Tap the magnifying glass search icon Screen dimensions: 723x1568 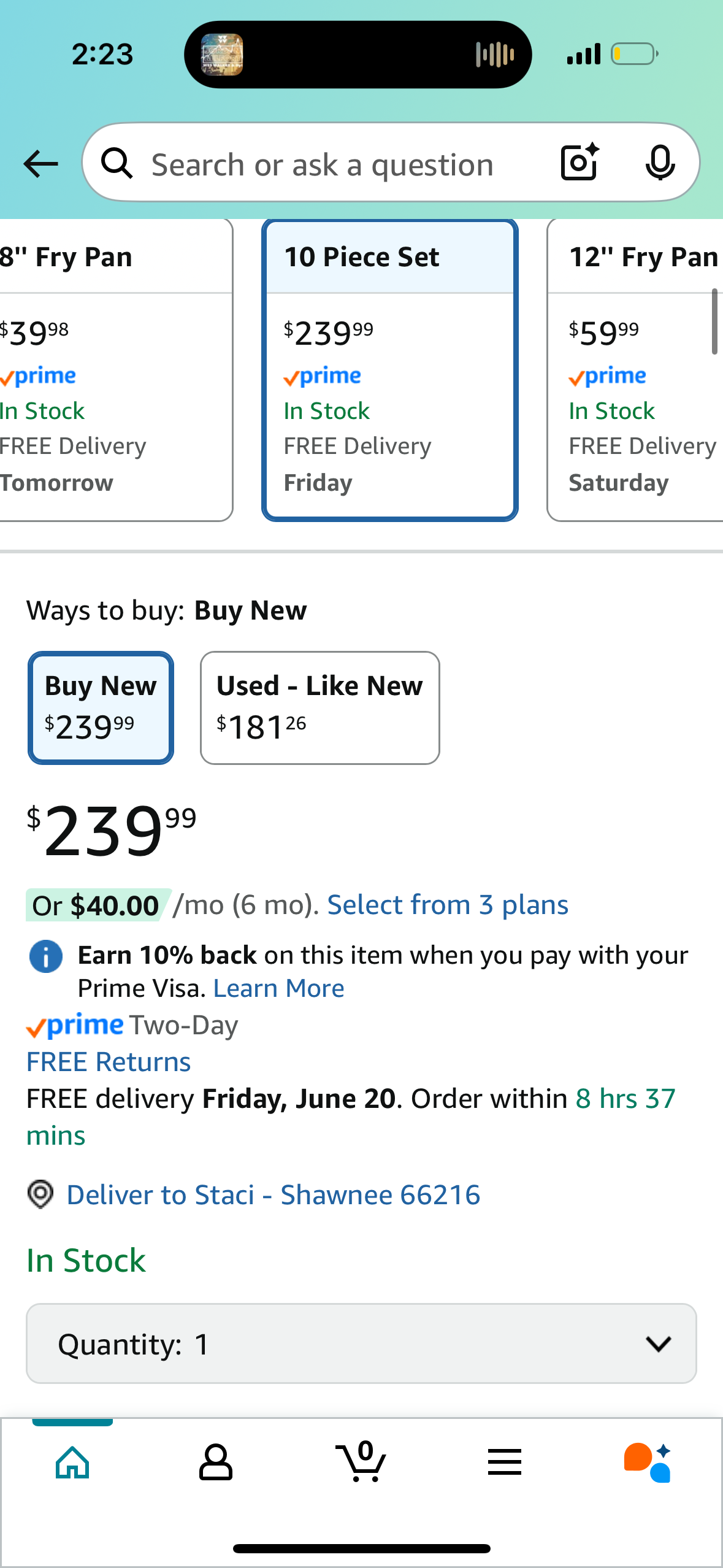[x=117, y=164]
